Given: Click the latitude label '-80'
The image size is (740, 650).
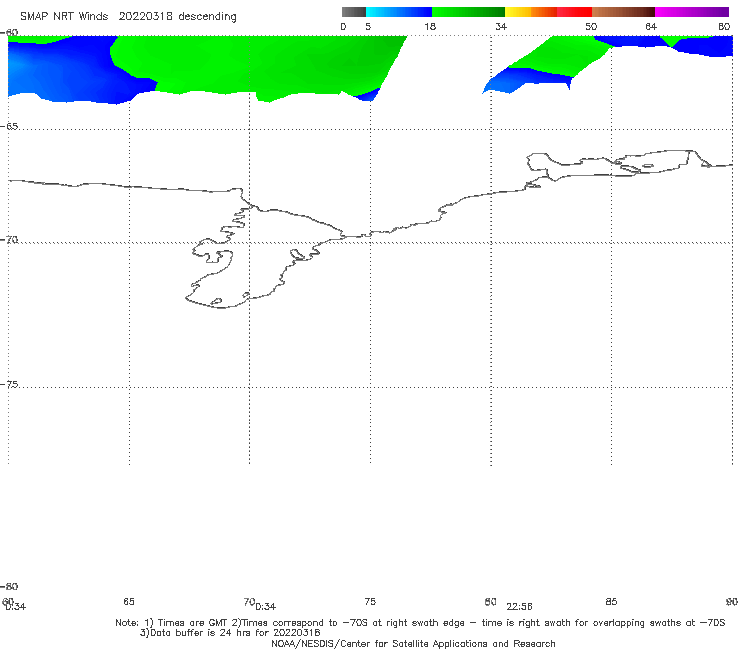Looking at the screenshot, I should pyautogui.click(x=9, y=586).
